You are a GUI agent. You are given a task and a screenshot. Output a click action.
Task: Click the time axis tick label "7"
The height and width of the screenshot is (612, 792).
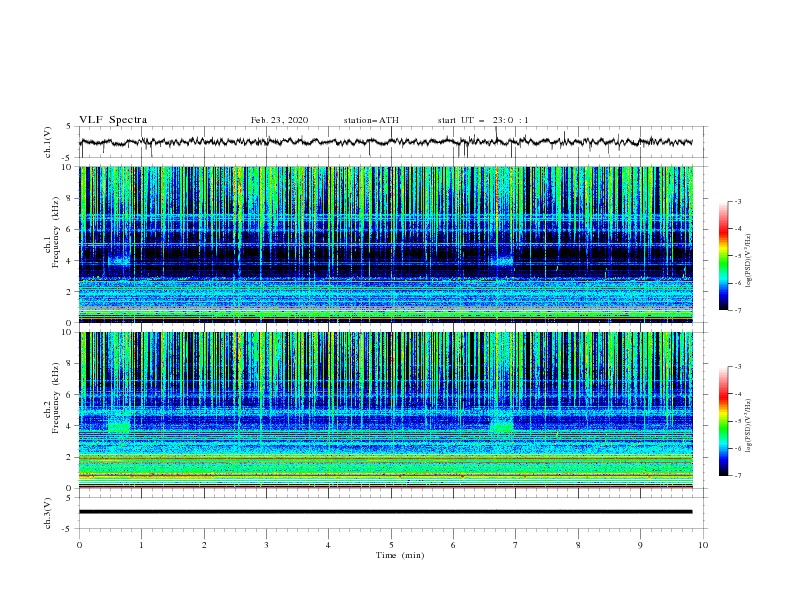pos(516,545)
